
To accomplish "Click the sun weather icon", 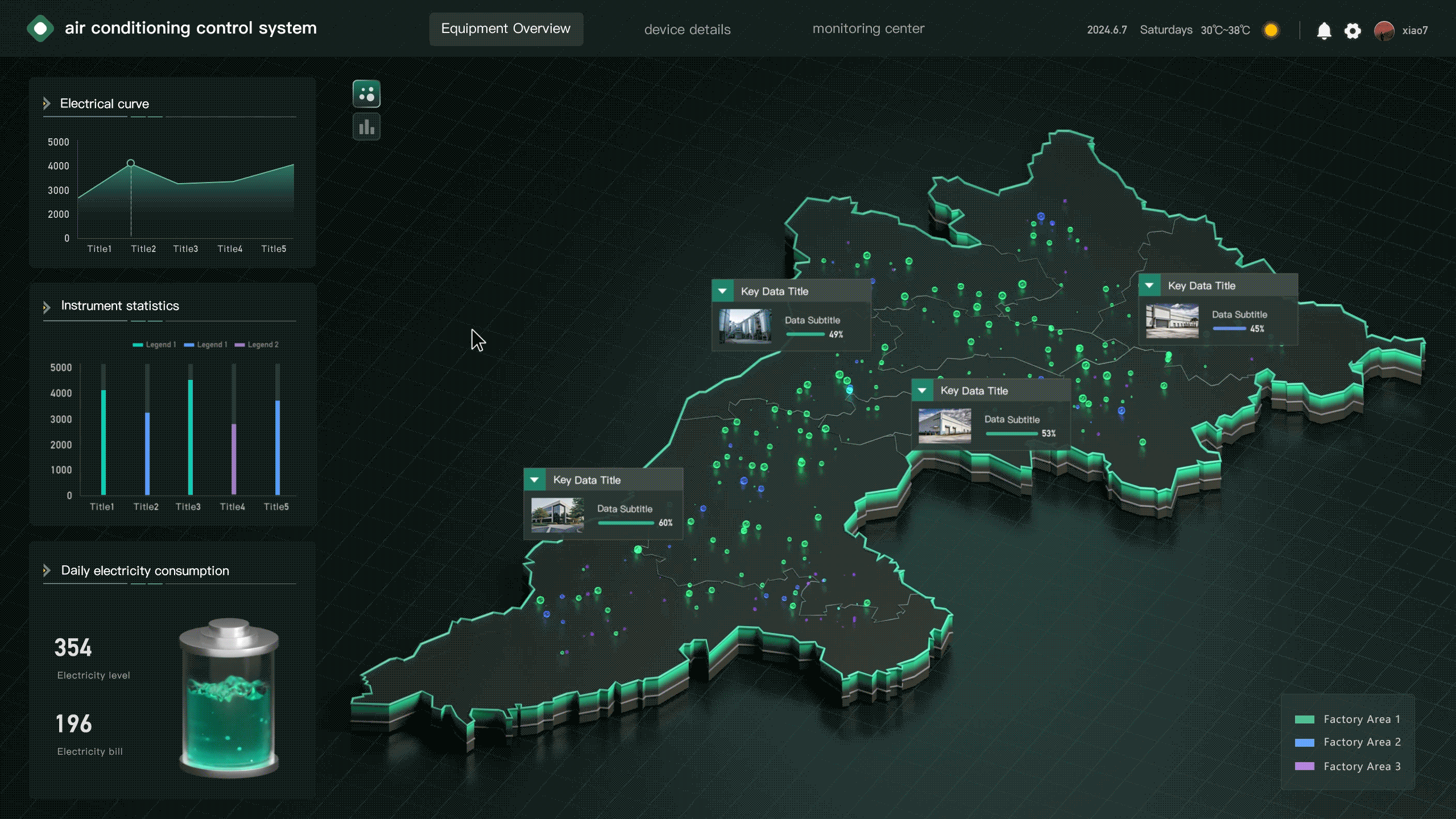I will (1271, 30).
